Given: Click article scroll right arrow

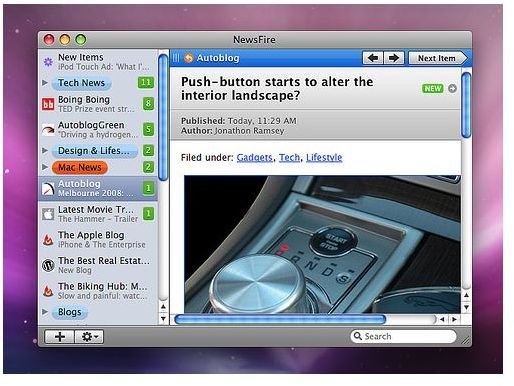Looking at the screenshot, I should [454, 319].
